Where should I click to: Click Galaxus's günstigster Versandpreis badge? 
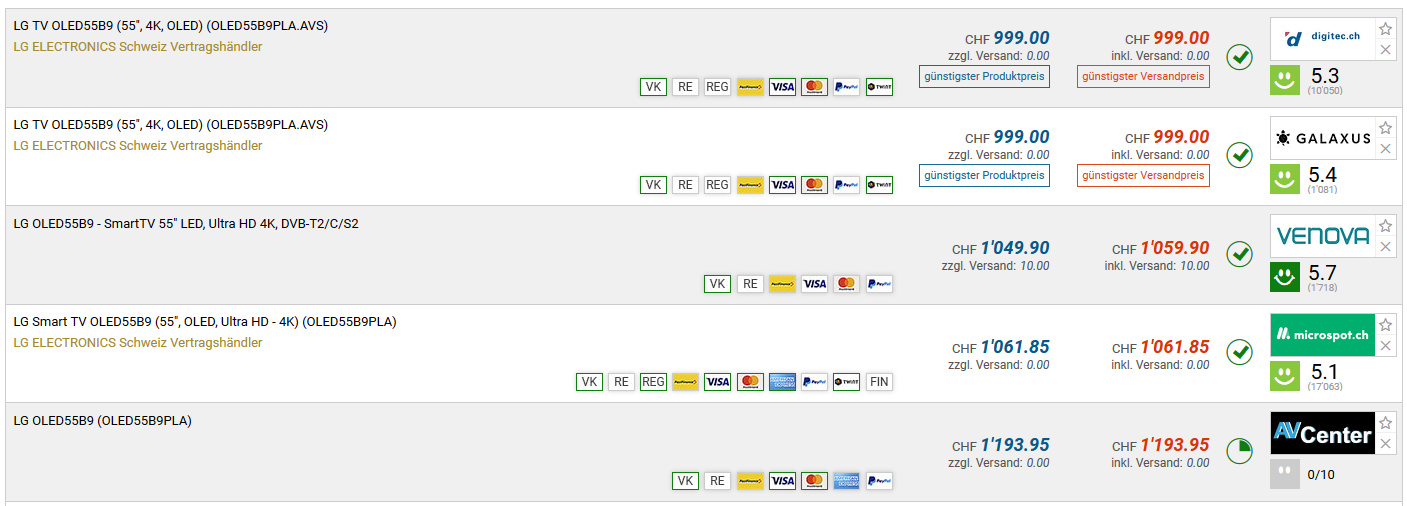1143,175
